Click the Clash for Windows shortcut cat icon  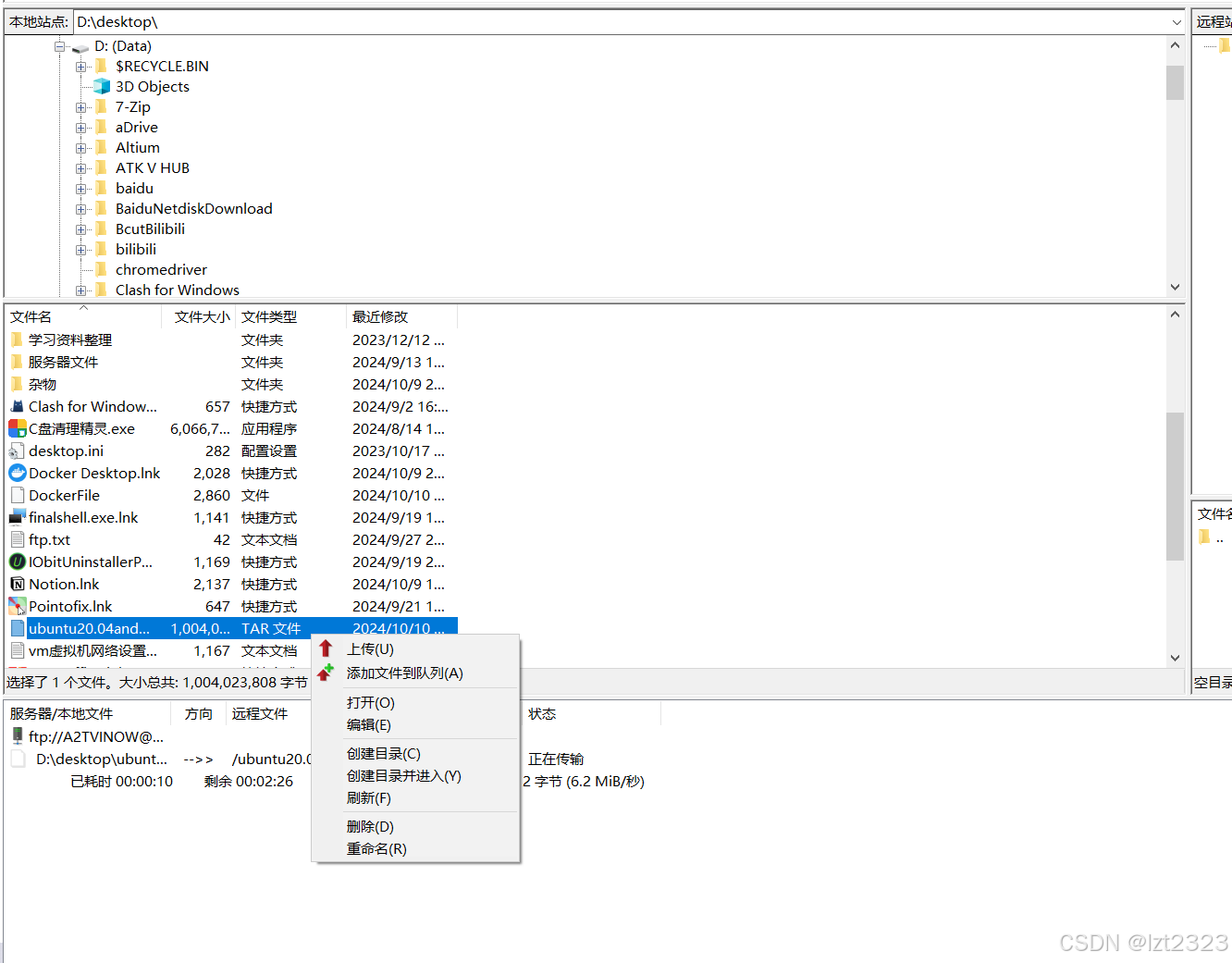(x=18, y=406)
